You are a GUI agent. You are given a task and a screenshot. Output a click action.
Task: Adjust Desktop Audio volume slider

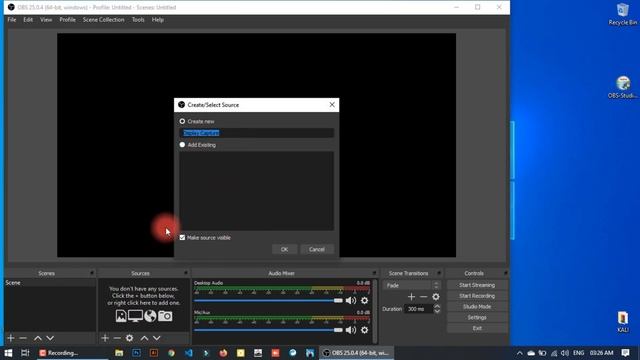click(269, 300)
